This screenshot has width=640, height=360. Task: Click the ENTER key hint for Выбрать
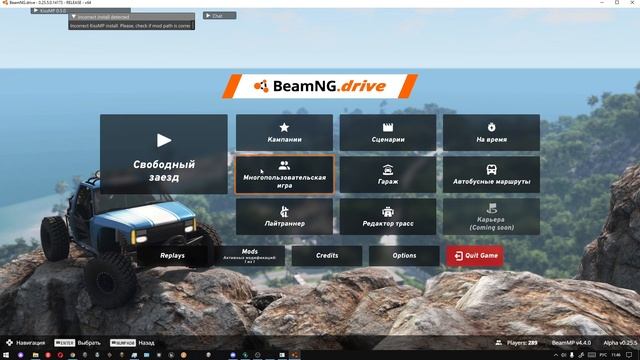click(64, 343)
